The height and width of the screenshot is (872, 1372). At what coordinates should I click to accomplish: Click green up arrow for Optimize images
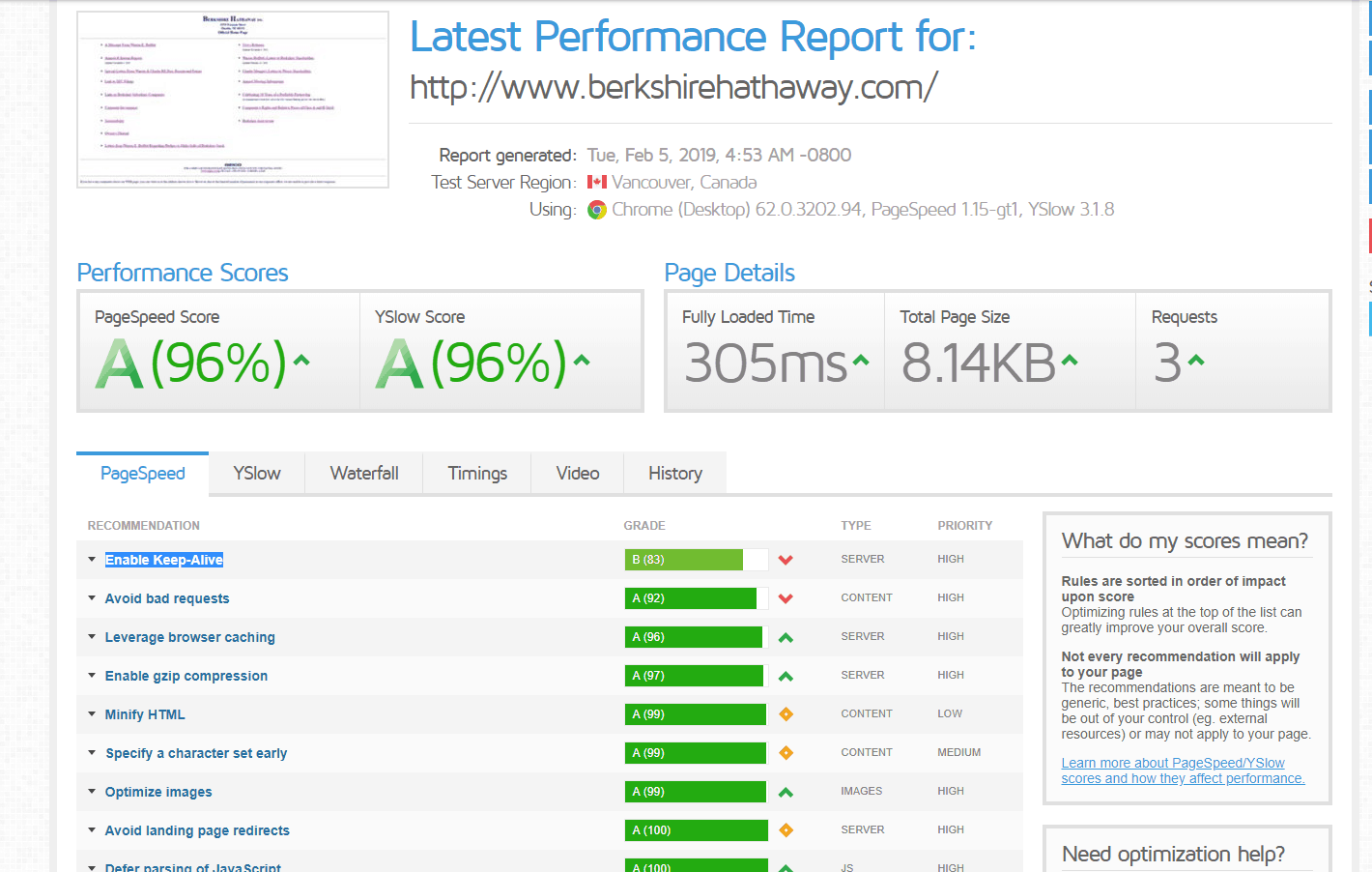pos(786,792)
